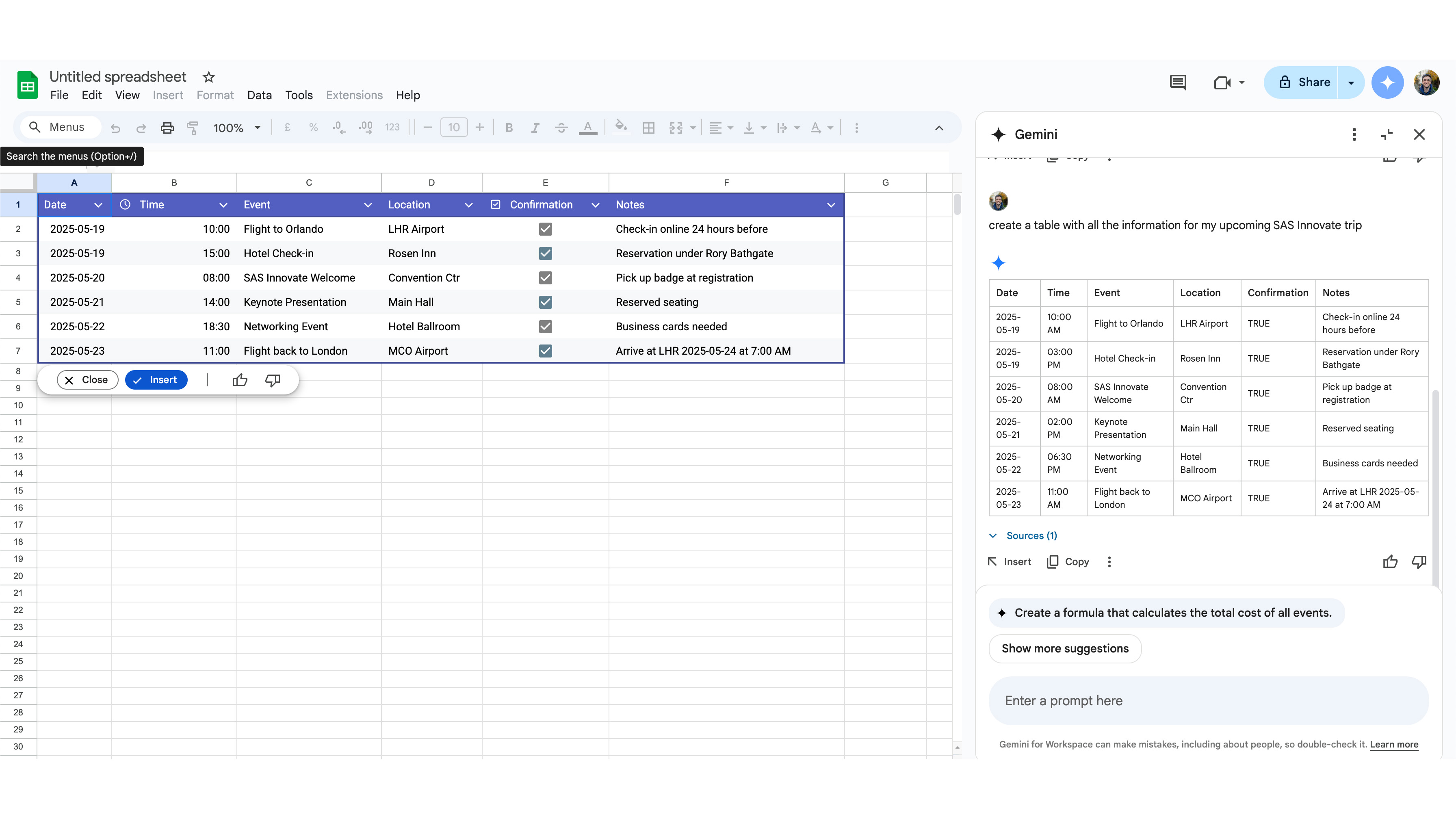Toggle confirmation checkbox for Keynote Presentation
The width and height of the screenshot is (1456, 819).
coord(546,302)
